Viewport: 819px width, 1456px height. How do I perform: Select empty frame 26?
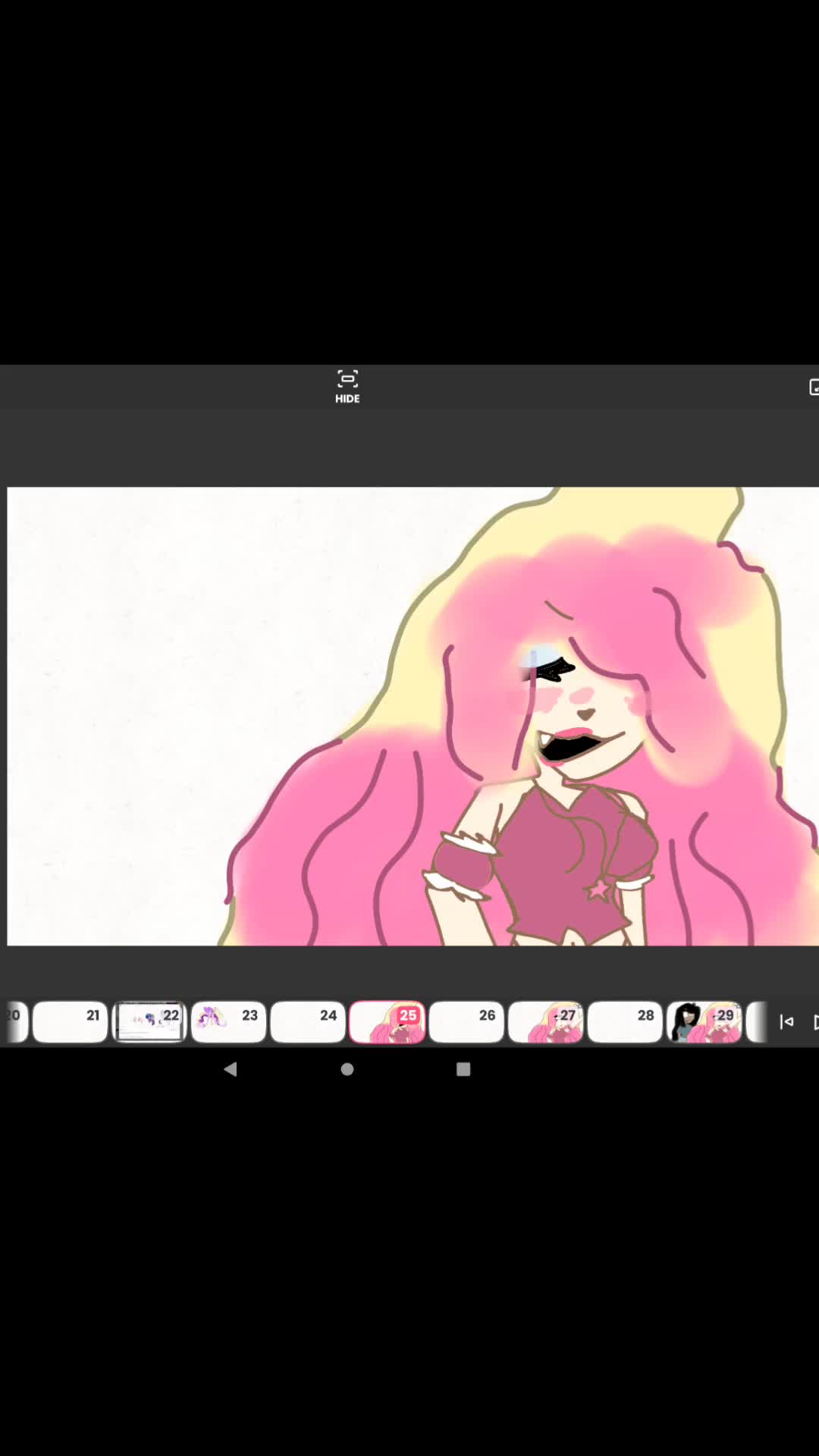pyautogui.click(x=466, y=1021)
